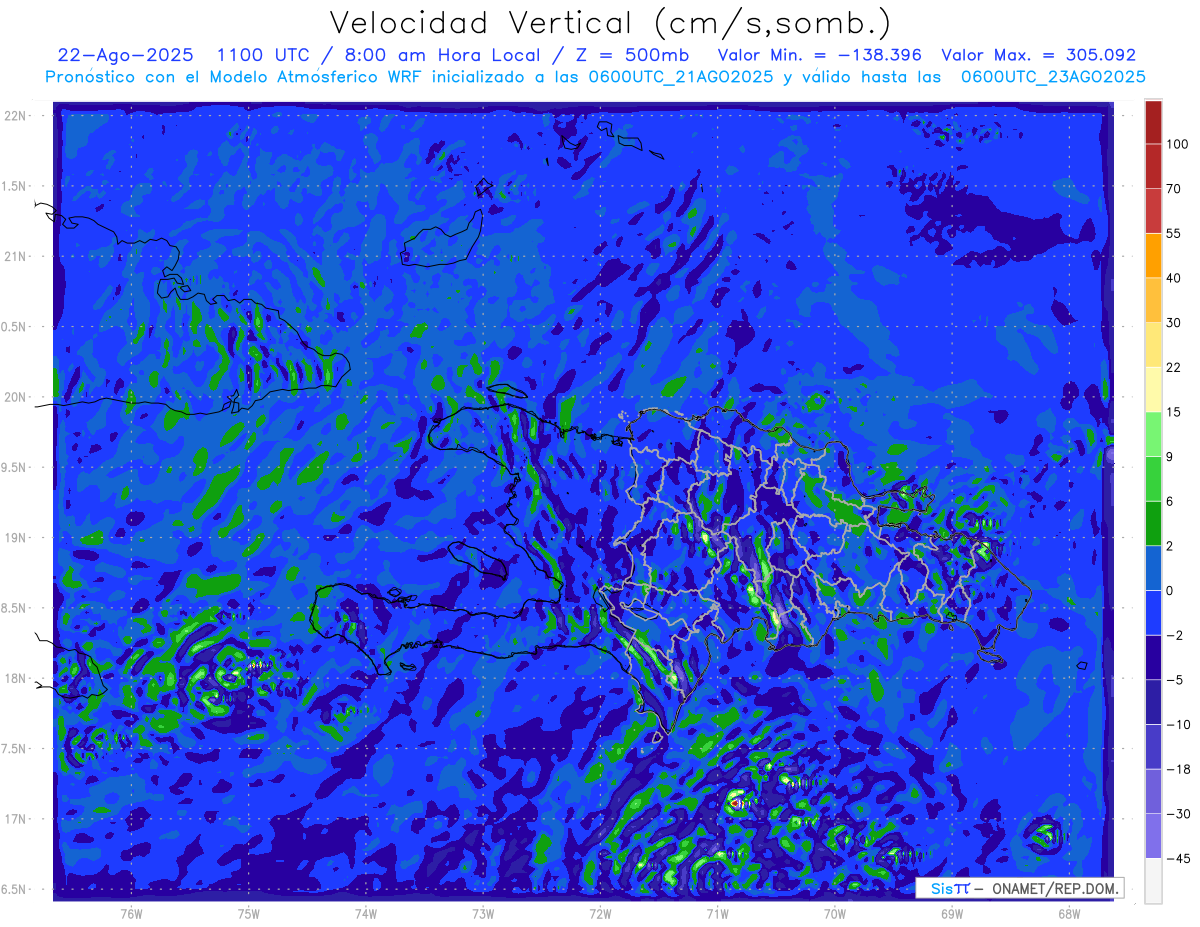Click the "70W" longitude label
Image resolution: width=1200 pixels, height=927 pixels.
[x=835, y=914]
